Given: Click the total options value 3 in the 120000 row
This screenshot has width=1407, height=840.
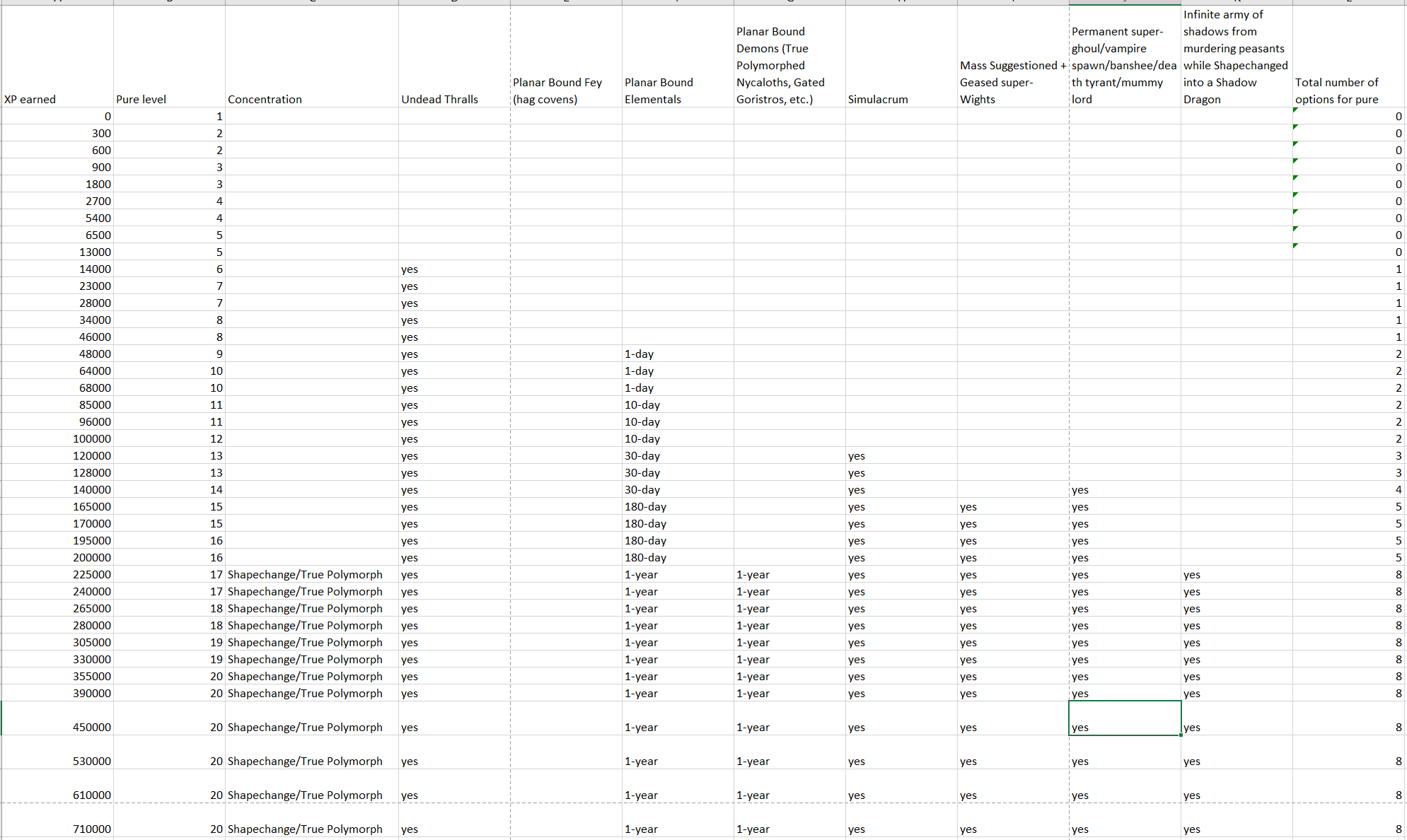Looking at the screenshot, I should 1348,455.
